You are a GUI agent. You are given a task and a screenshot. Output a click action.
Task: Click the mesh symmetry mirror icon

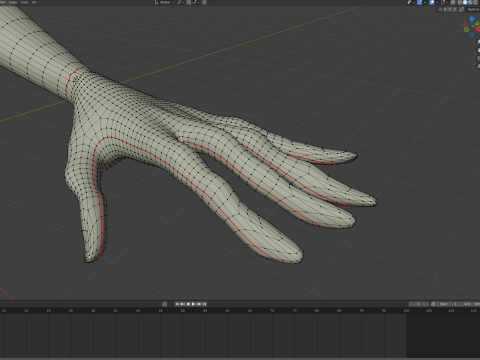coord(440,9)
